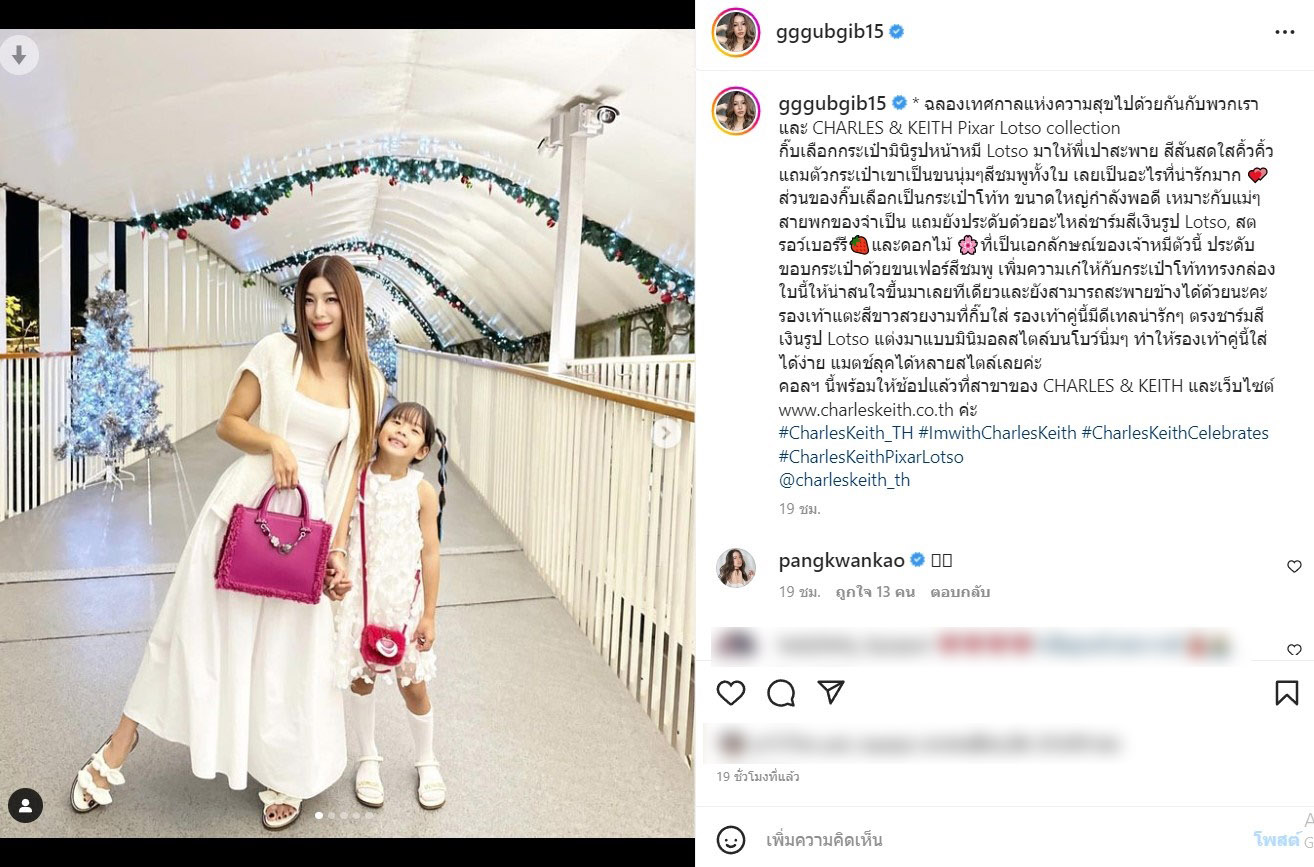
Task: Open the emoji picker in comment box
Action: click(732, 839)
